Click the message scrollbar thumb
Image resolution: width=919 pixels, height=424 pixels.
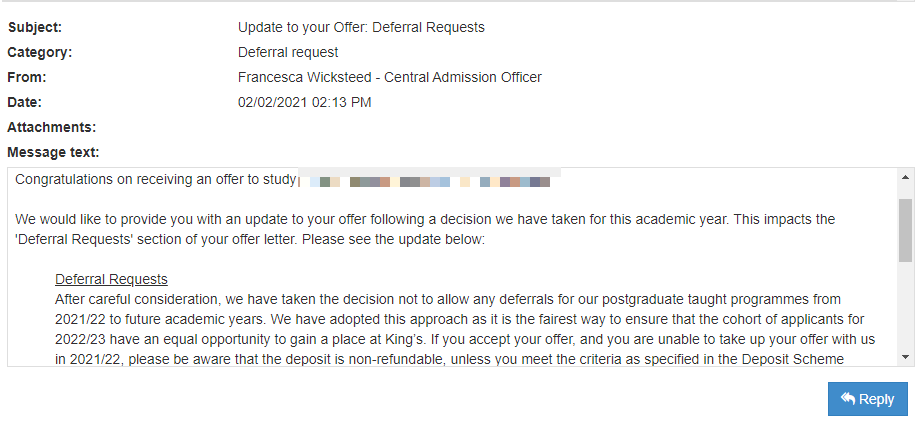pyautogui.click(x=906, y=228)
